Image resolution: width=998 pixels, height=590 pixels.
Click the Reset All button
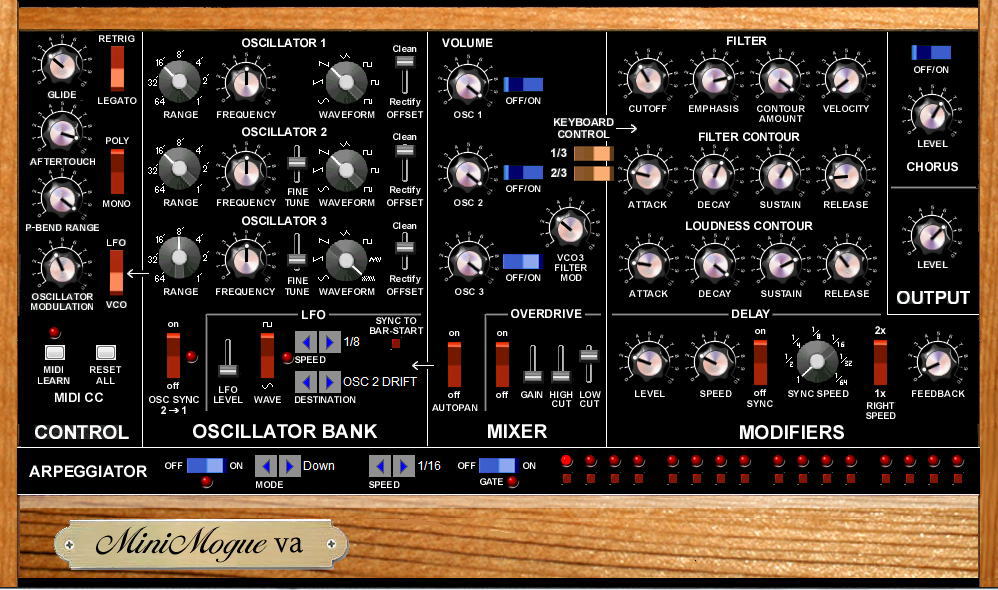point(106,352)
